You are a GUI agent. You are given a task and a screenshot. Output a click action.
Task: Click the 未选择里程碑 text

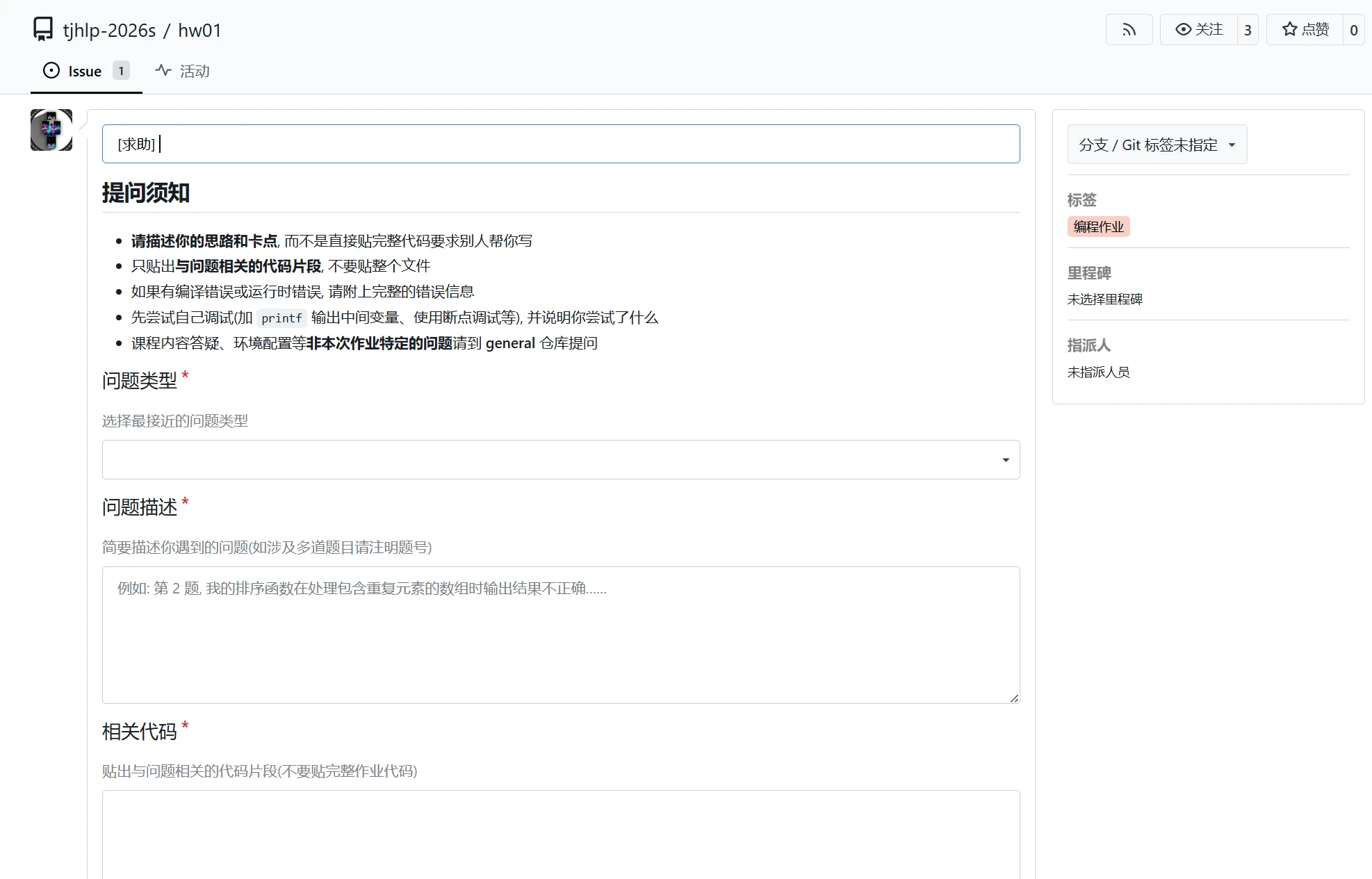coord(1105,299)
